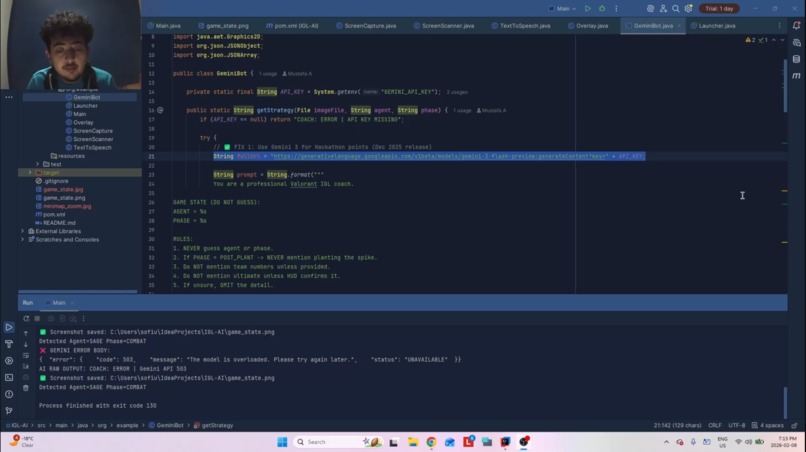Switch to pom.xml (IGL-AI) tab
The height and width of the screenshot is (452, 806).
292,25
